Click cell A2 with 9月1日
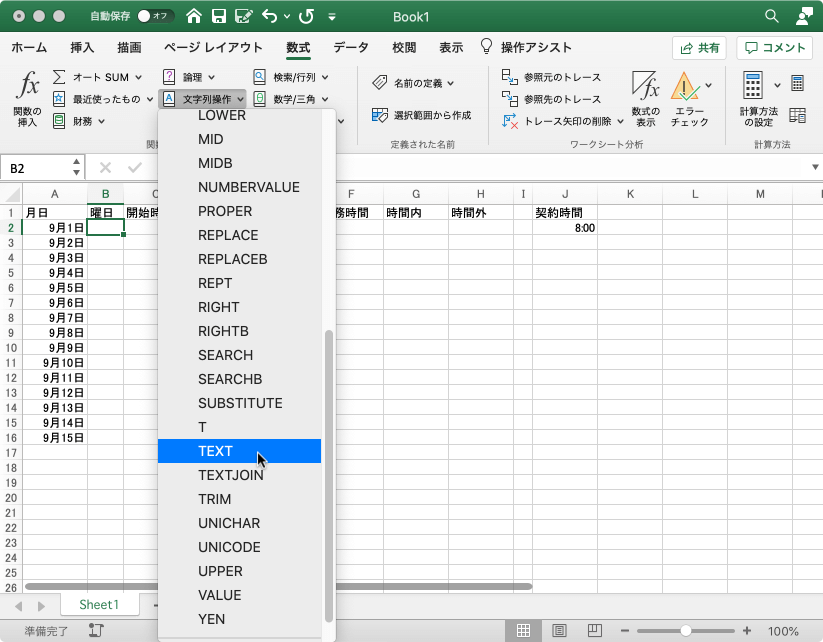This screenshot has height=642, width=823. pyautogui.click(x=55, y=228)
